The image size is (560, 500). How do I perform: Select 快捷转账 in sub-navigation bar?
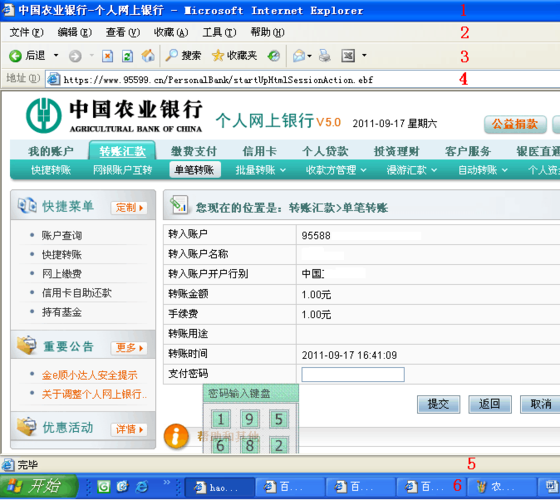51,170
